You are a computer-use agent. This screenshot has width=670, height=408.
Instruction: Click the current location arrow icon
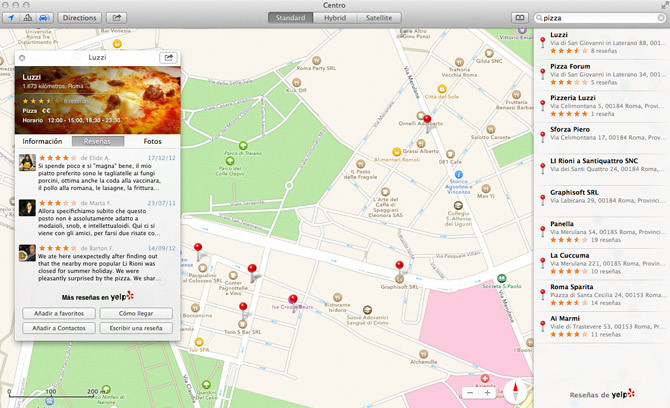[x=9, y=18]
